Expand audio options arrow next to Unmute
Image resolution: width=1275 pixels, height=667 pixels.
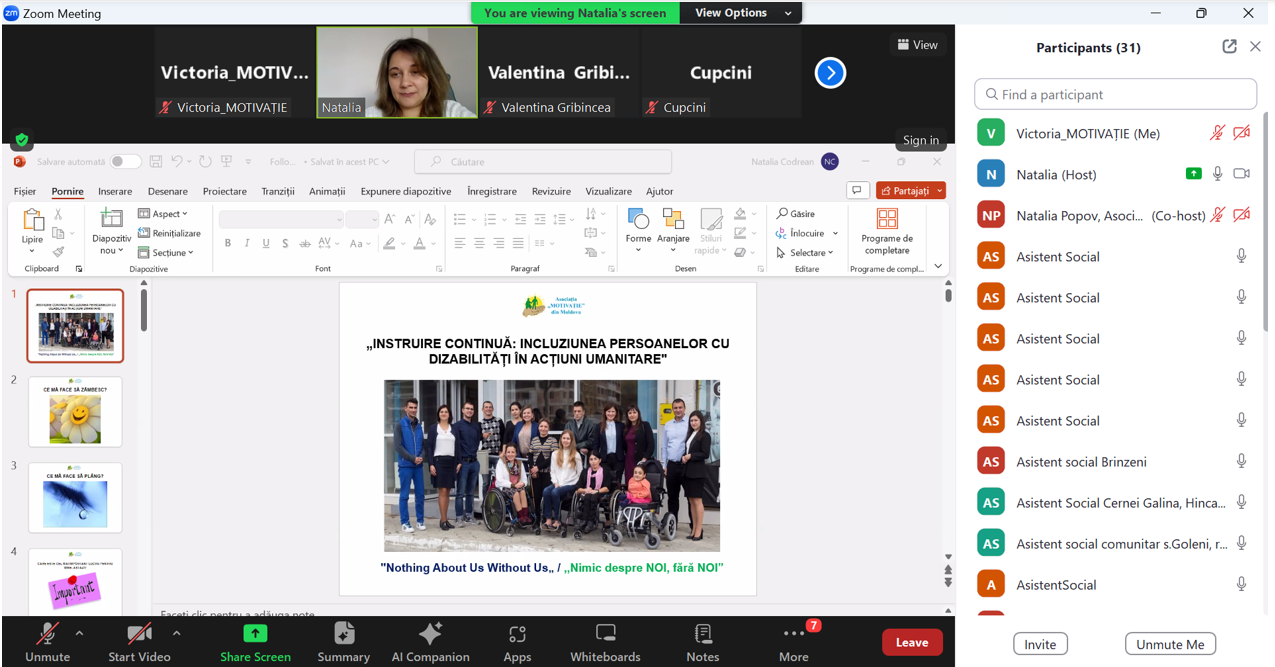click(79, 633)
